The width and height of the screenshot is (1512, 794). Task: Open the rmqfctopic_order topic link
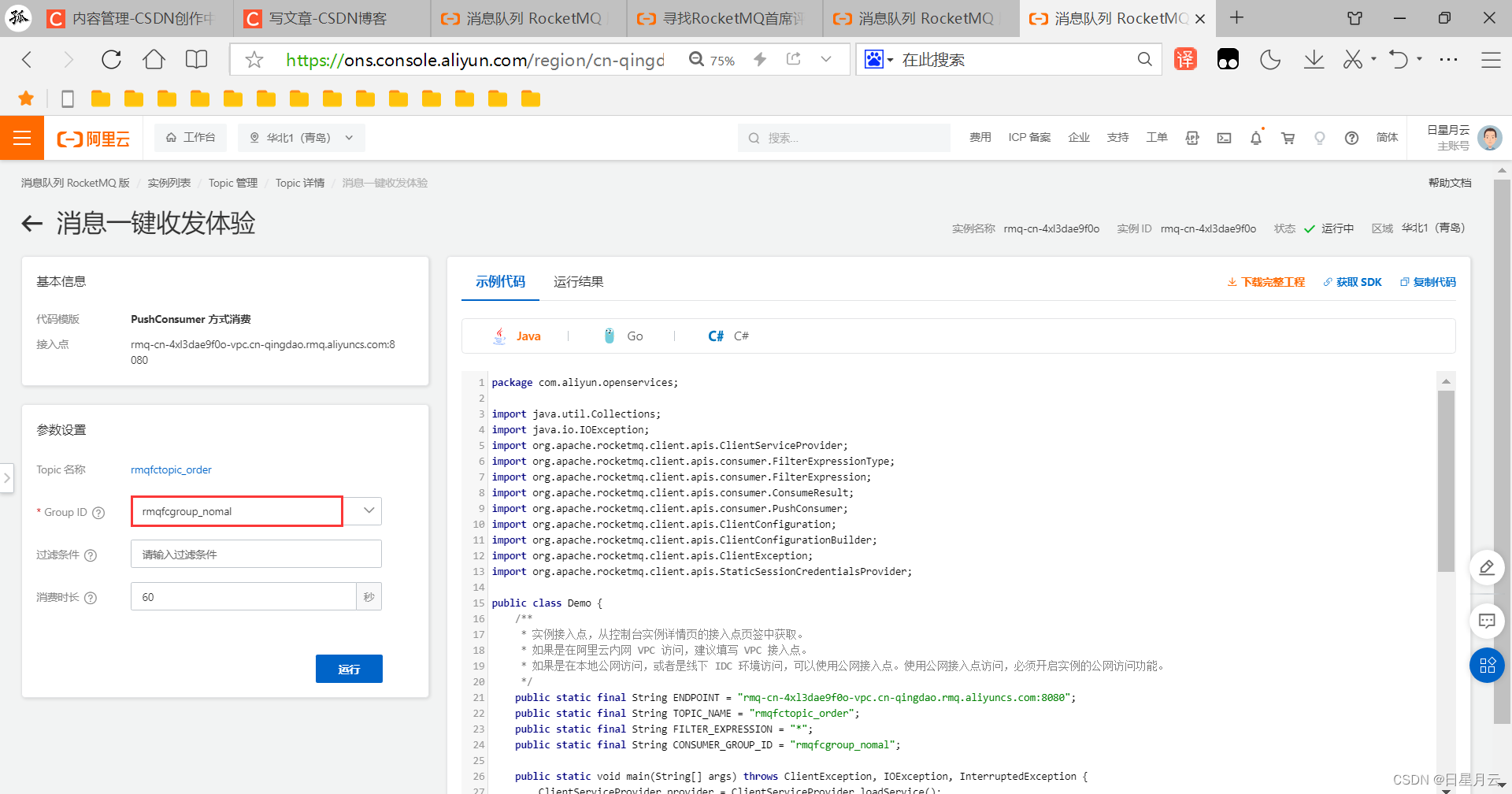pyautogui.click(x=171, y=469)
